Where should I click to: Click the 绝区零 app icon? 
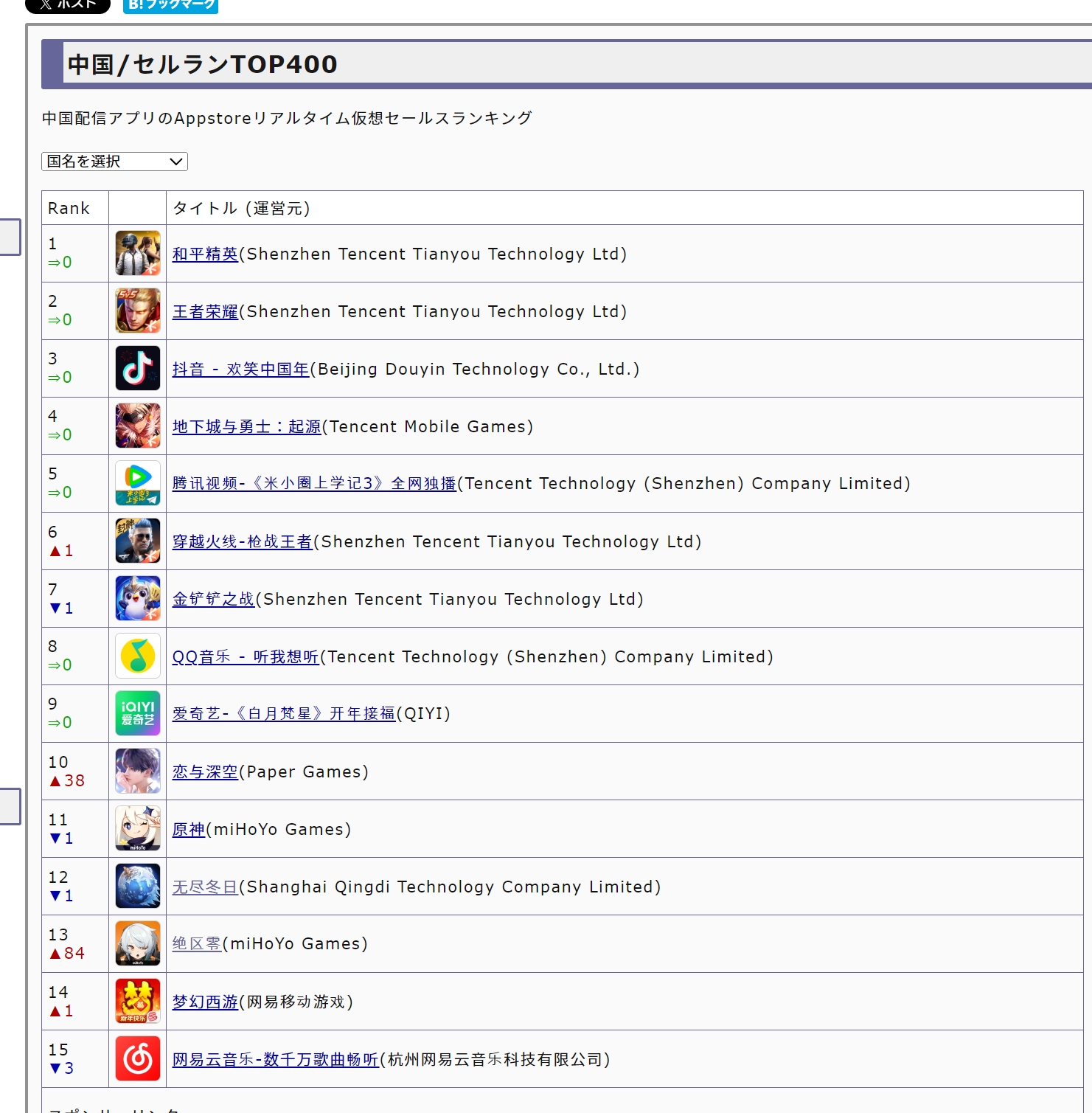pyautogui.click(x=138, y=943)
